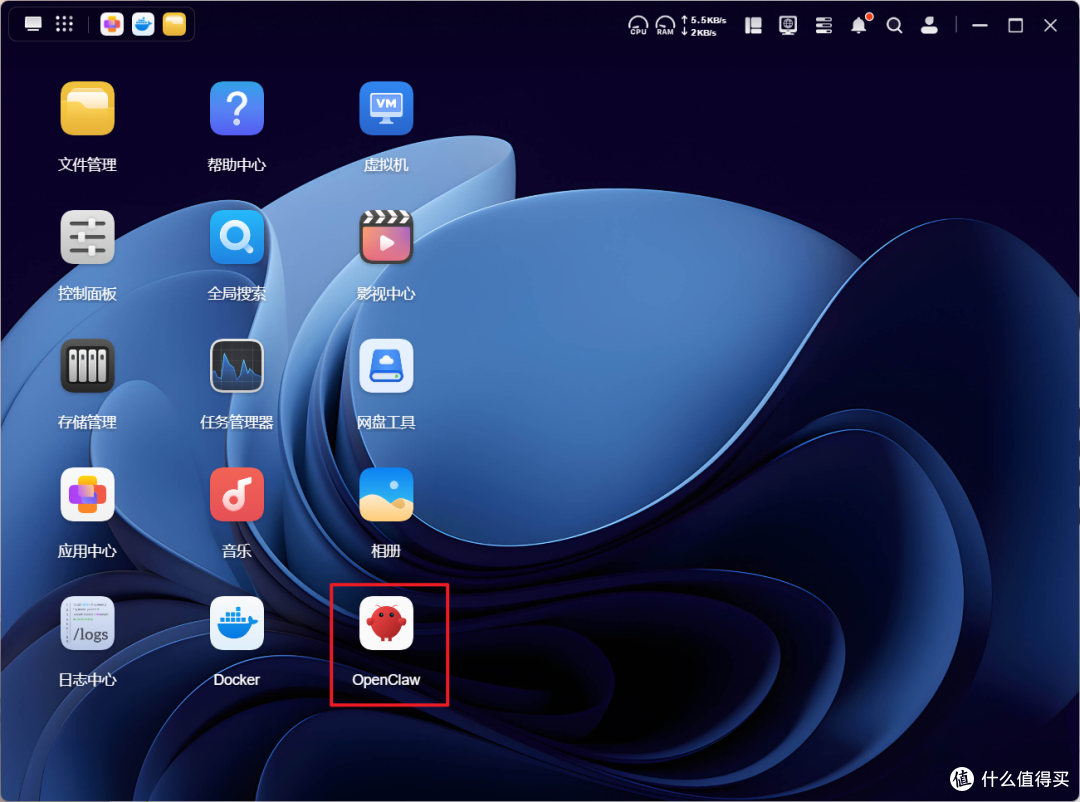Open the 文件管理 file manager app
The width and height of the screenshot is (1080, 802).
(87, 108)
